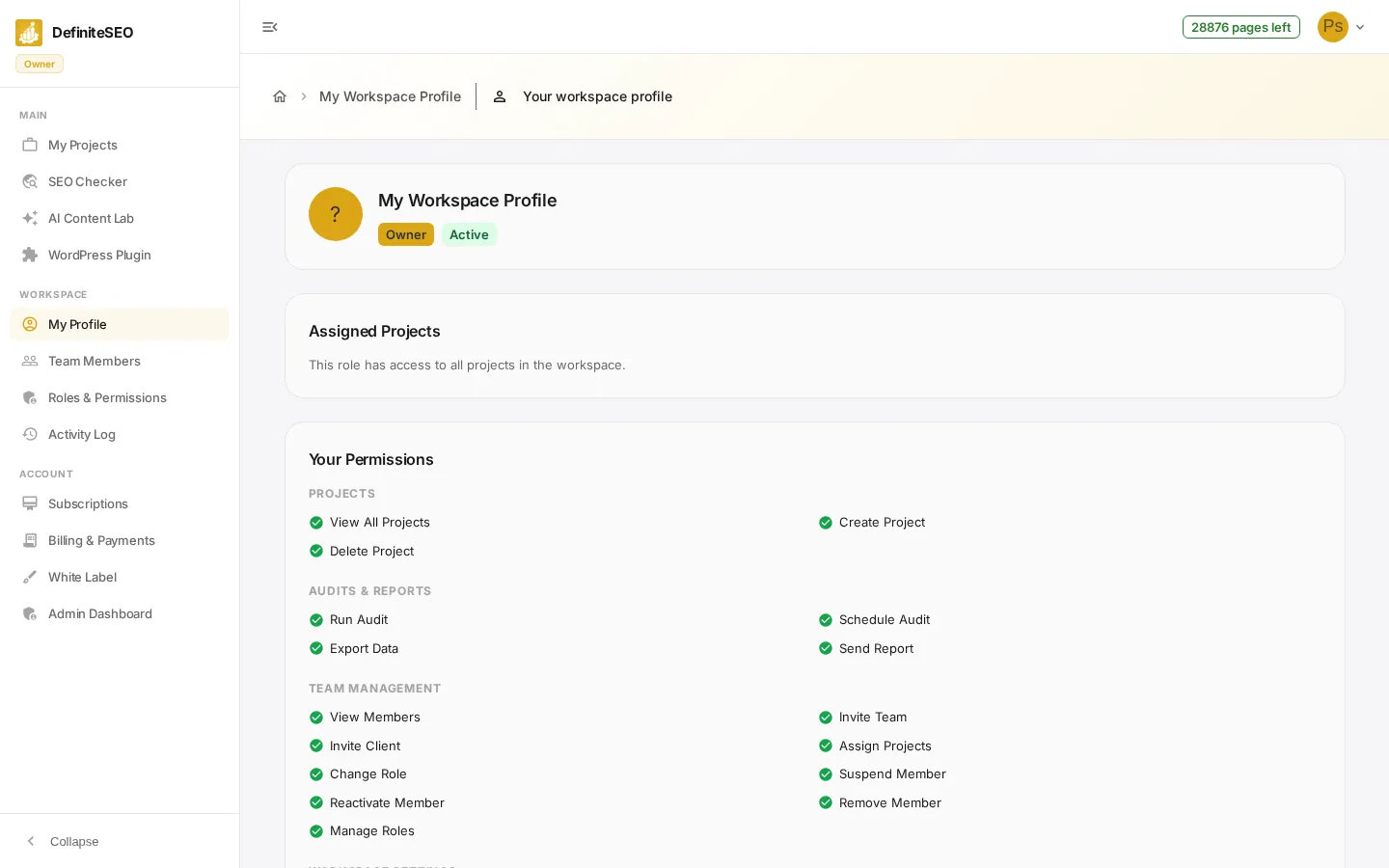The image size is (1389, 868).
Task: Click the My Profile person icon
Action: click(x=30, y=324)
